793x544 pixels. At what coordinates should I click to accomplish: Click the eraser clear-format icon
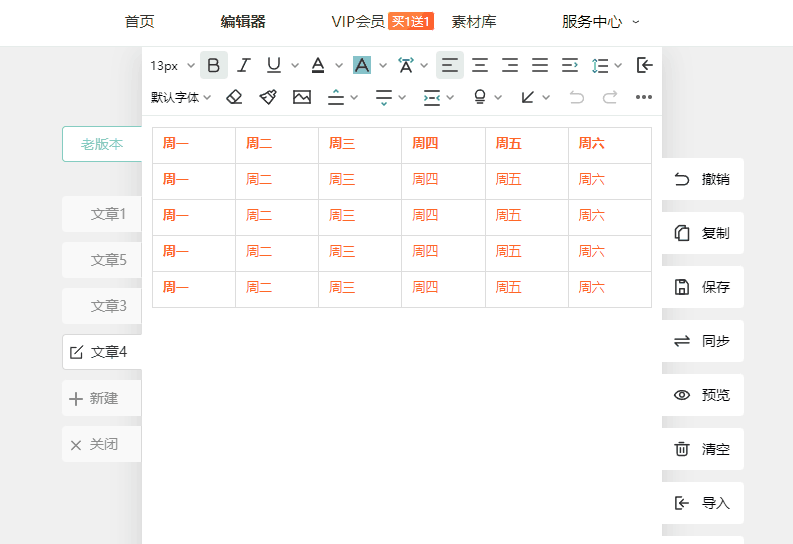(x=234, y=97)
